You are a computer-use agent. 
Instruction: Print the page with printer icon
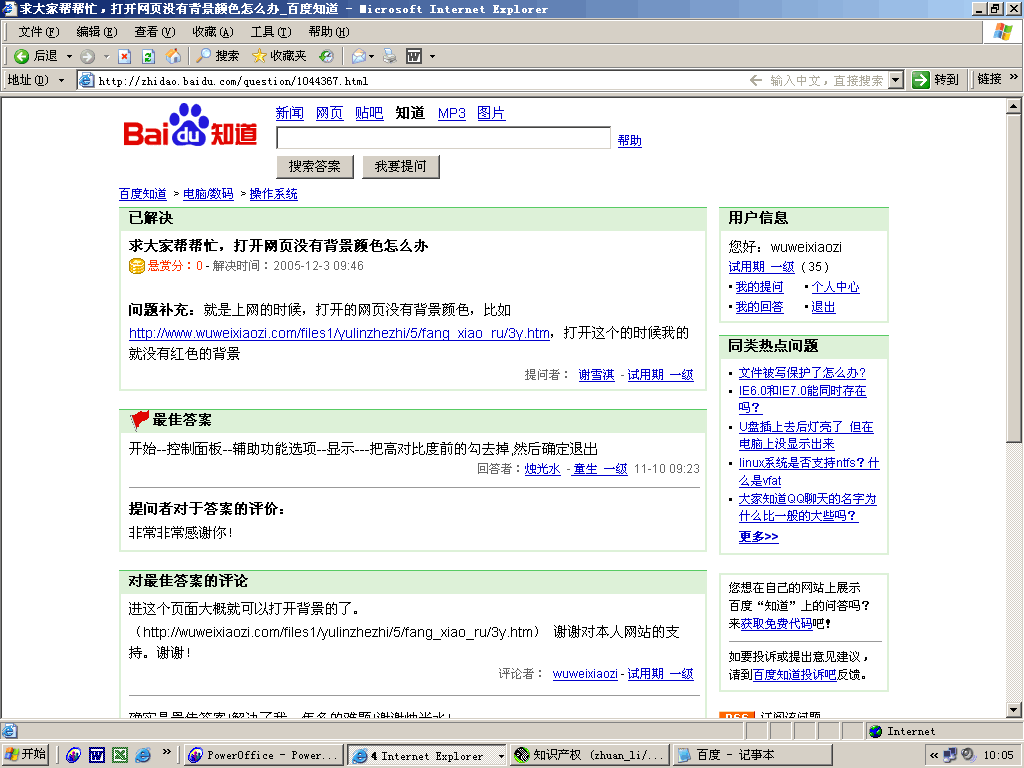(x=390, y=56)
